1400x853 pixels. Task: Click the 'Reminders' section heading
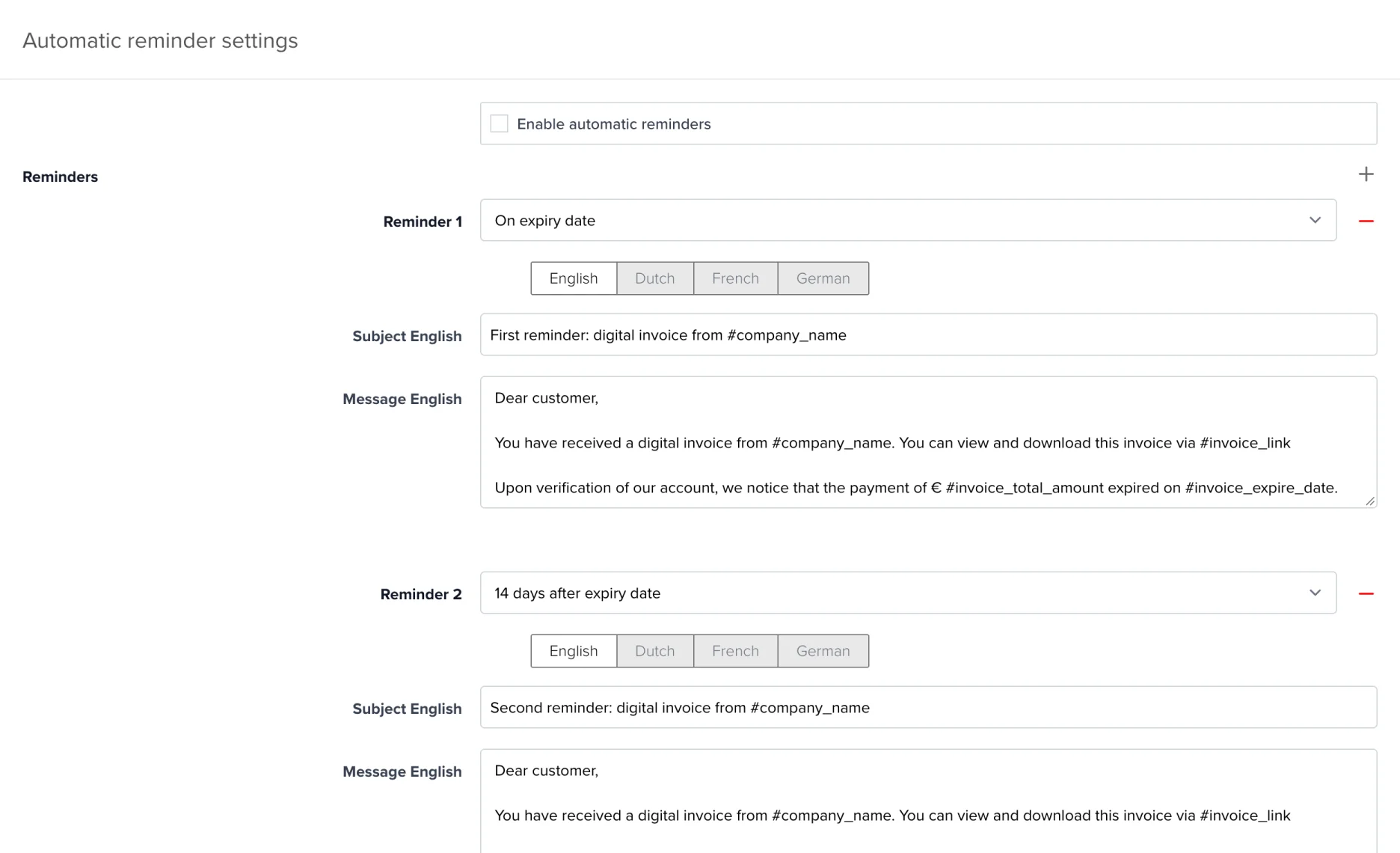60,177
